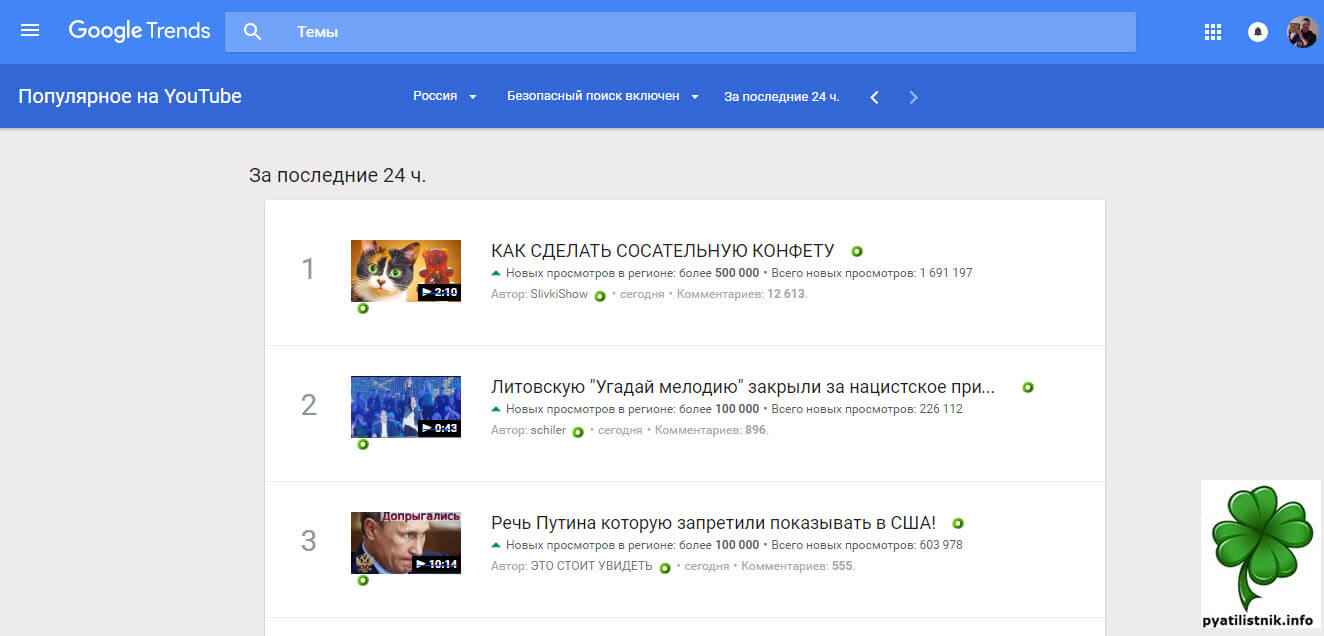Open the cat candy video thumbnail

pyautogui.click(x=406, y=271)
